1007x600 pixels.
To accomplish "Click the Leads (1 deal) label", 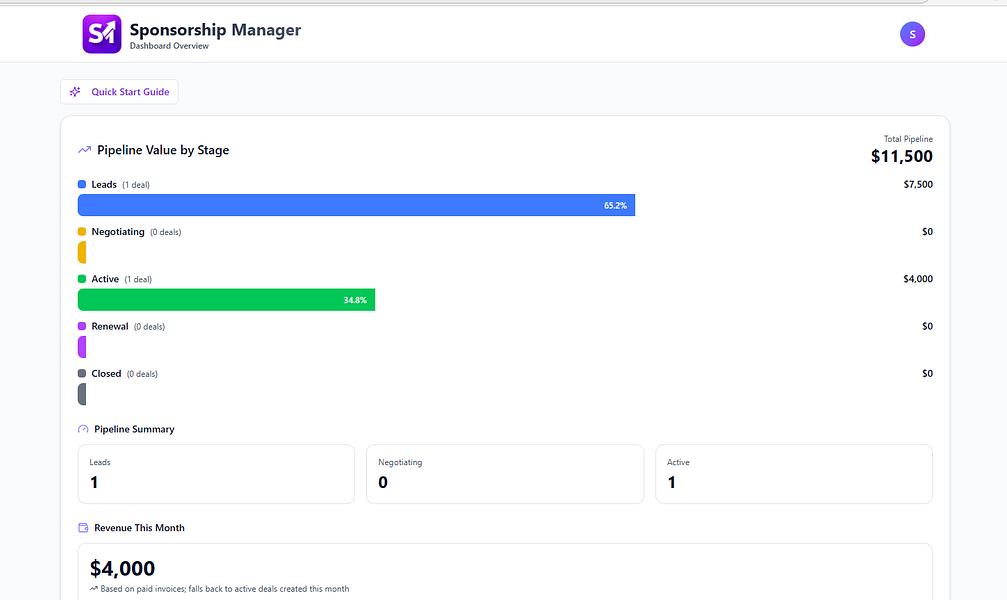I will [x=120, y=184].
